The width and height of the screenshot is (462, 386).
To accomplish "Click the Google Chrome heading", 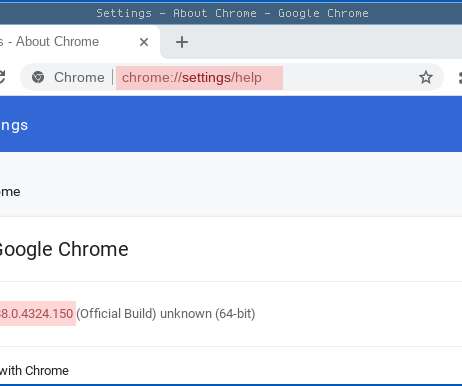I will click(x=62, y=249).
